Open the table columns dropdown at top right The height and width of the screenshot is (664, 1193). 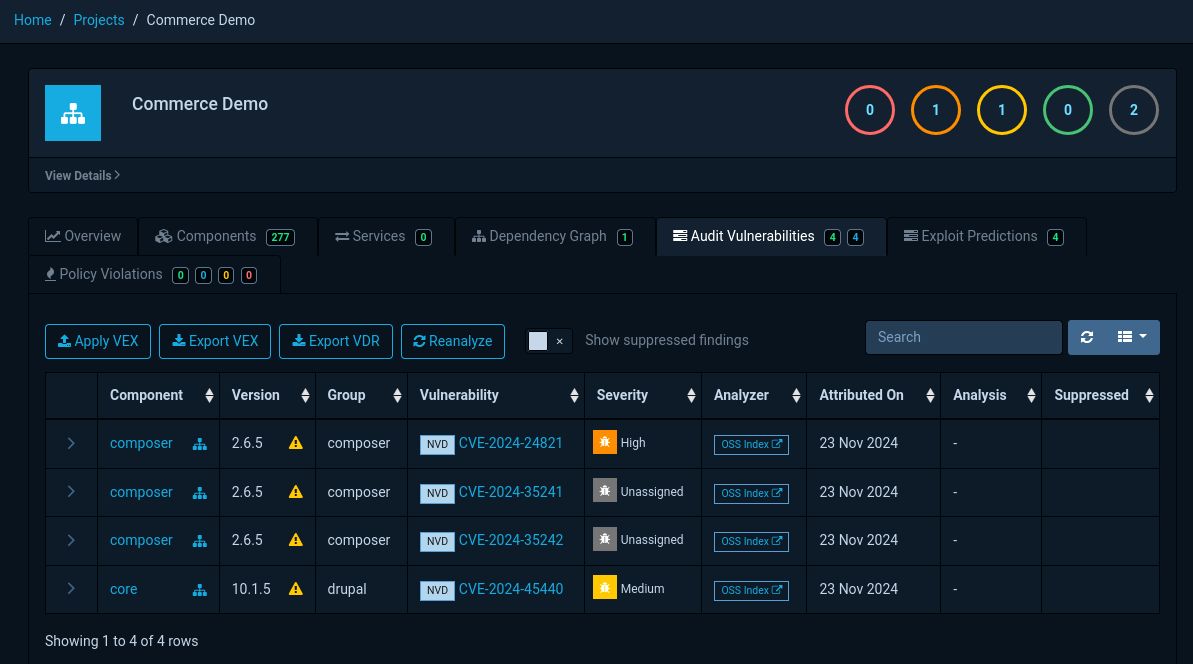[x=1130, y=337]
